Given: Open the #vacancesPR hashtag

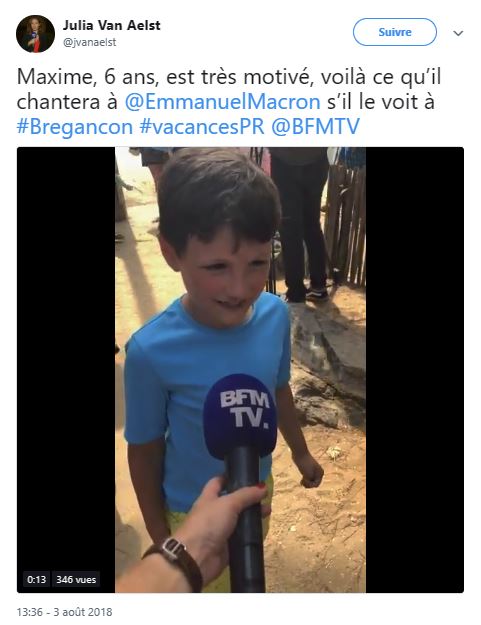Looking at the screenshot, I should coord(202,127).
